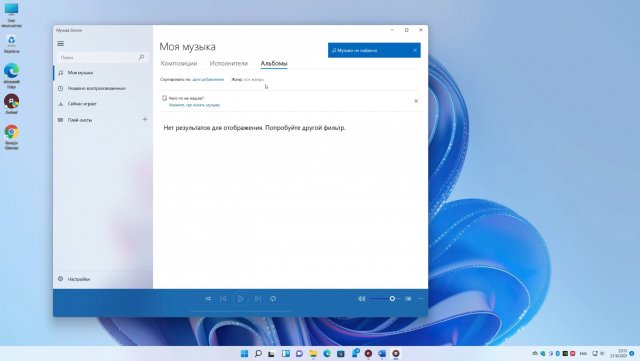
Task: Open mini player view icon
Action: pyautogui.click(x=408, y=299)
